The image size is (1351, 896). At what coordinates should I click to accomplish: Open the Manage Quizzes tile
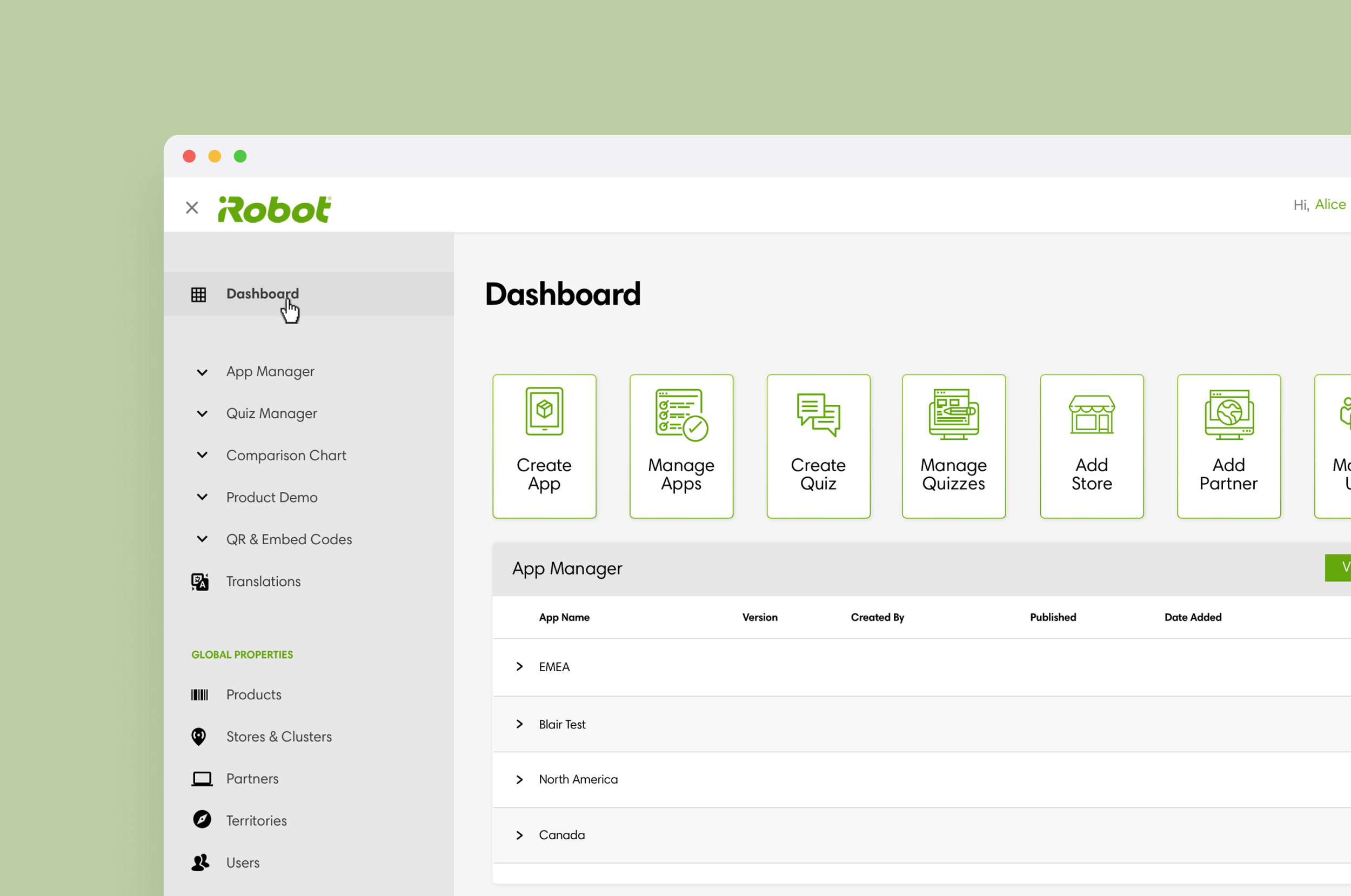pos(953,446)
